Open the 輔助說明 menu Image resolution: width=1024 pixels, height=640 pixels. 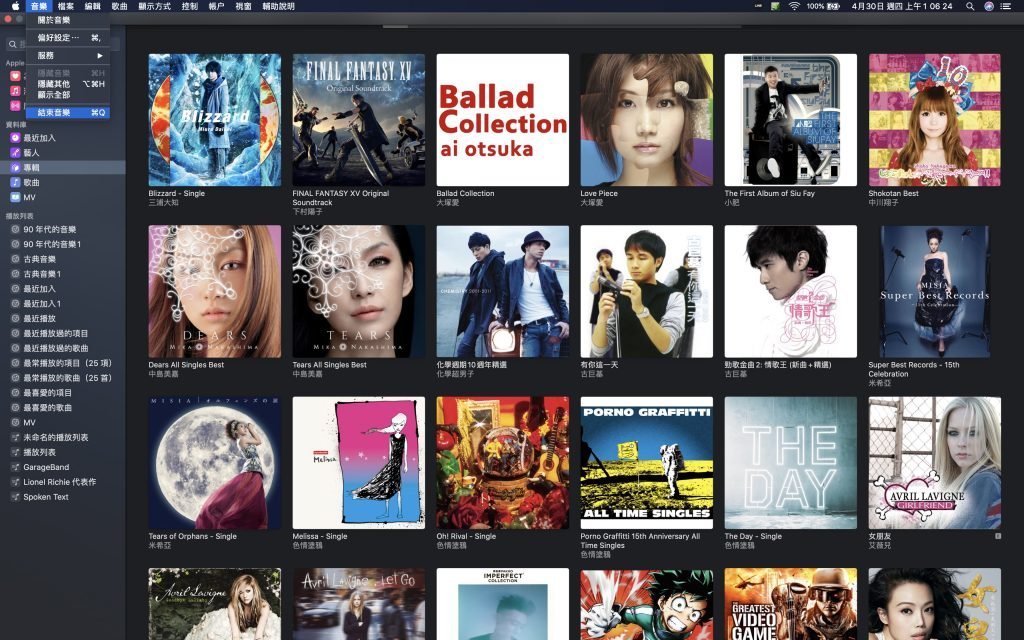pyautogui.click(x=278, y=6)
